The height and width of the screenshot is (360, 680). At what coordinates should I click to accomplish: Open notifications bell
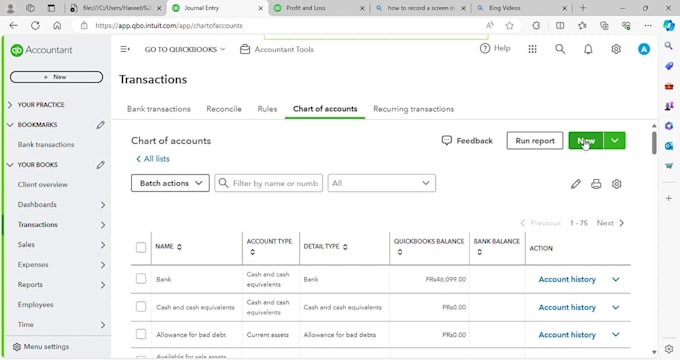(x=588, y=49)
